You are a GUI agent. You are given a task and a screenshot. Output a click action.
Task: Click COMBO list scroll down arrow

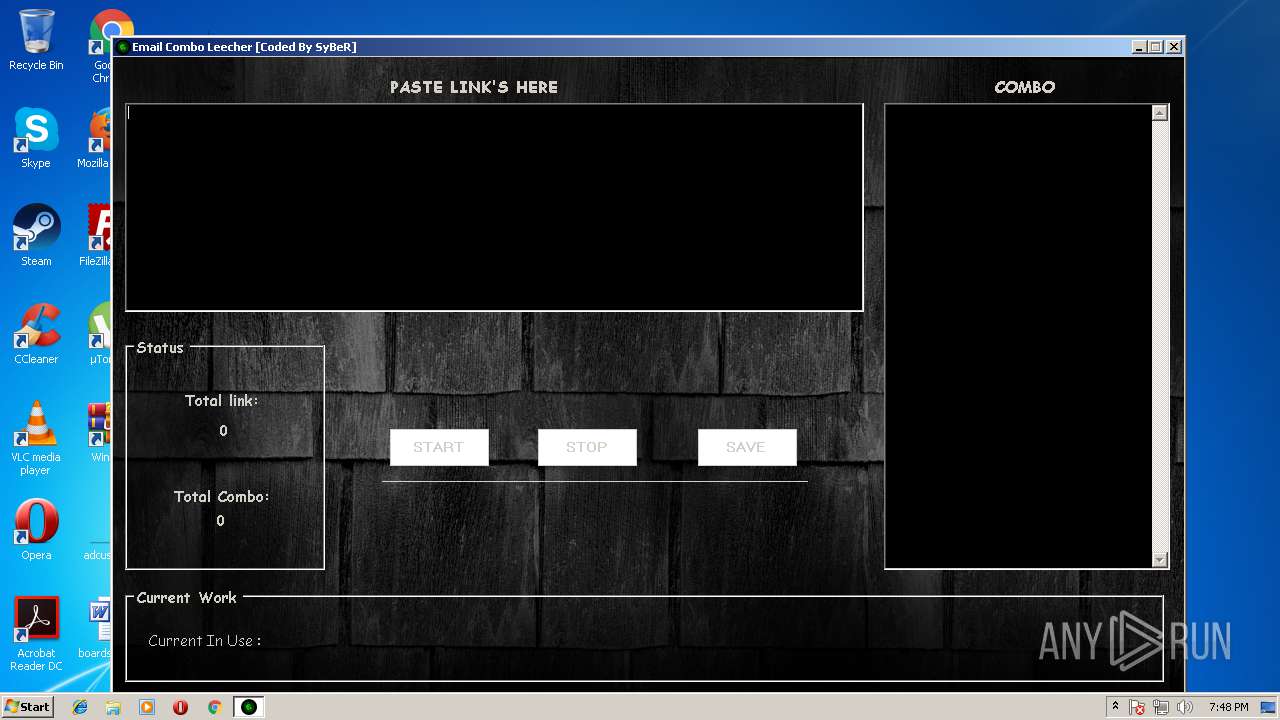1160,560
